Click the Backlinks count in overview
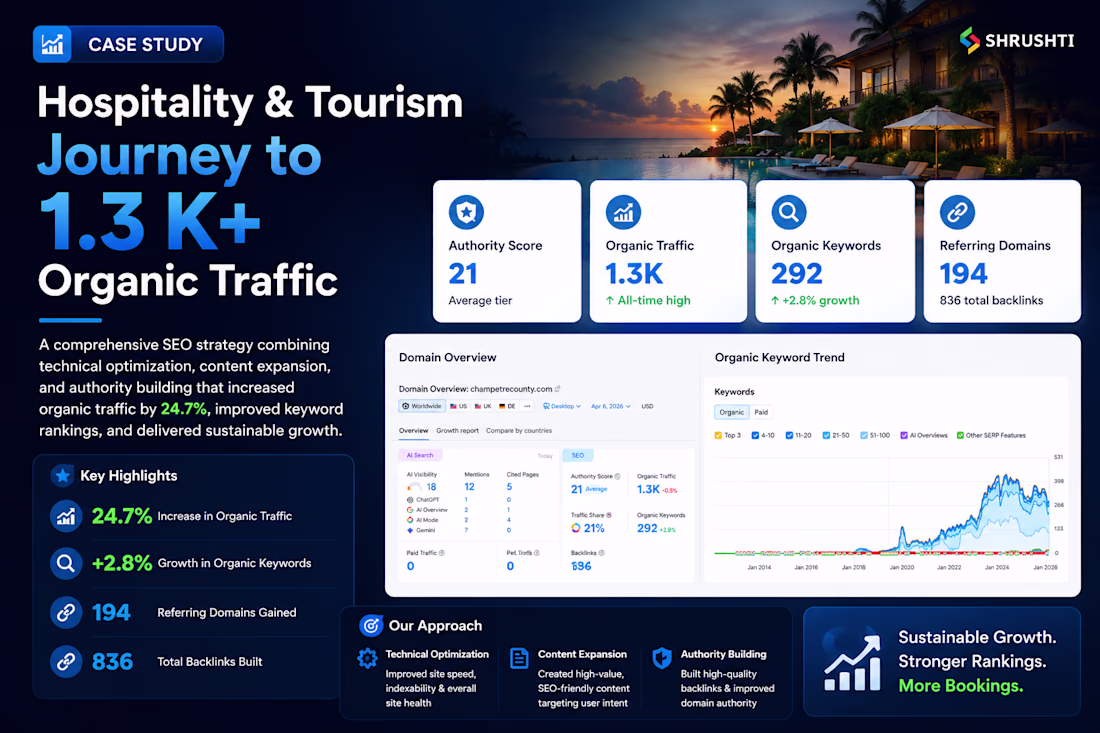Viewport: 1100px width, 733px height. coord(581,566)
